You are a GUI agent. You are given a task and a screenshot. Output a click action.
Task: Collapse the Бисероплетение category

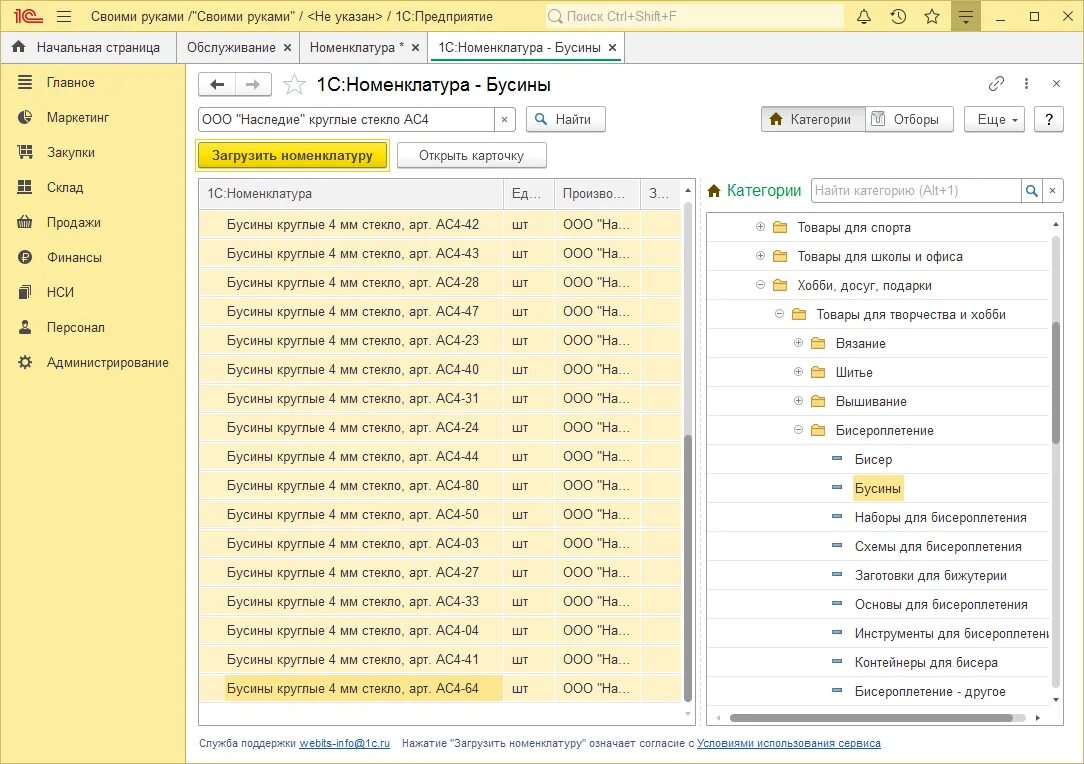click(798, 430)
